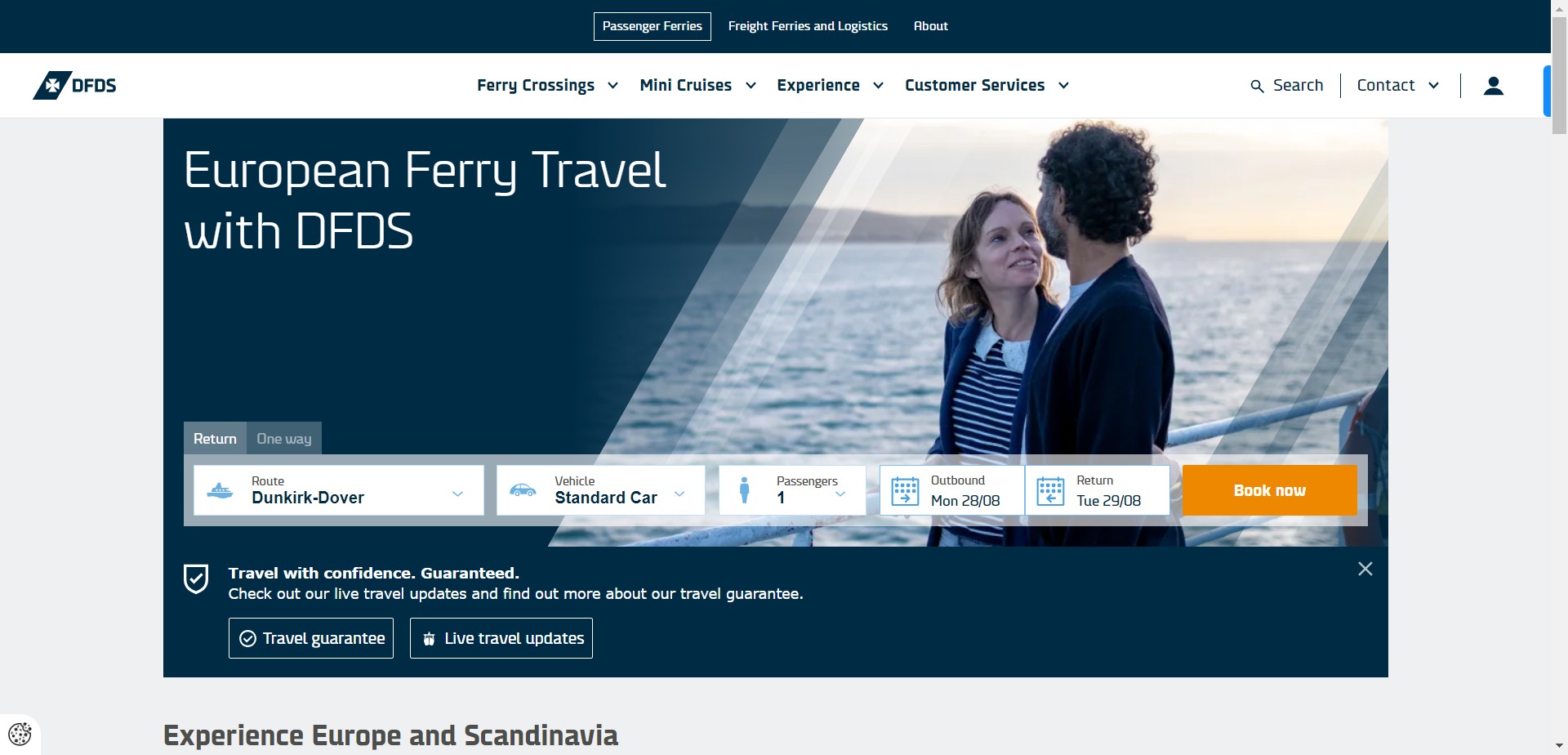Open the Passengers count dropdown
The height and width of the screenshot is (755, 1568).
click(x=792, y=490)
